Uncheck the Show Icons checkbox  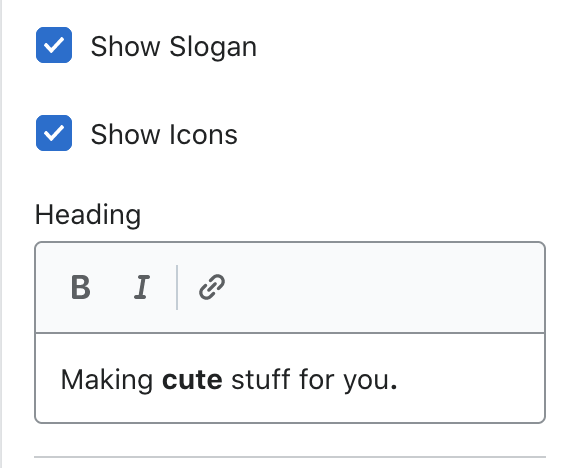pos(54,133)
